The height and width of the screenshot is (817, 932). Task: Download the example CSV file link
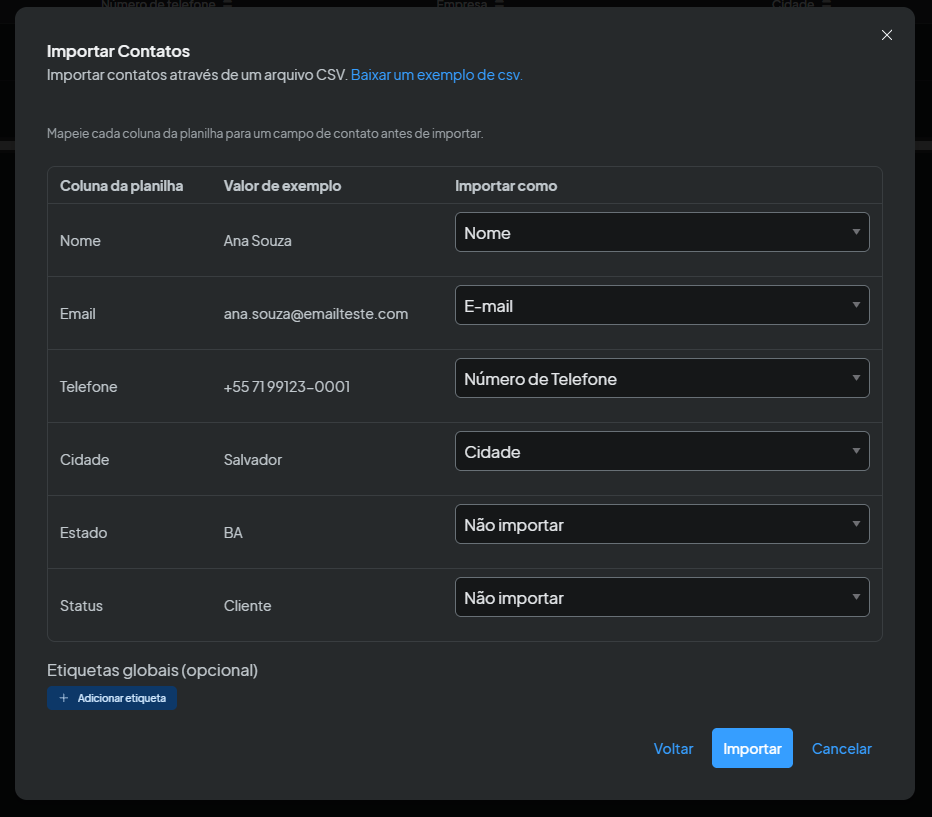(436, 75)
